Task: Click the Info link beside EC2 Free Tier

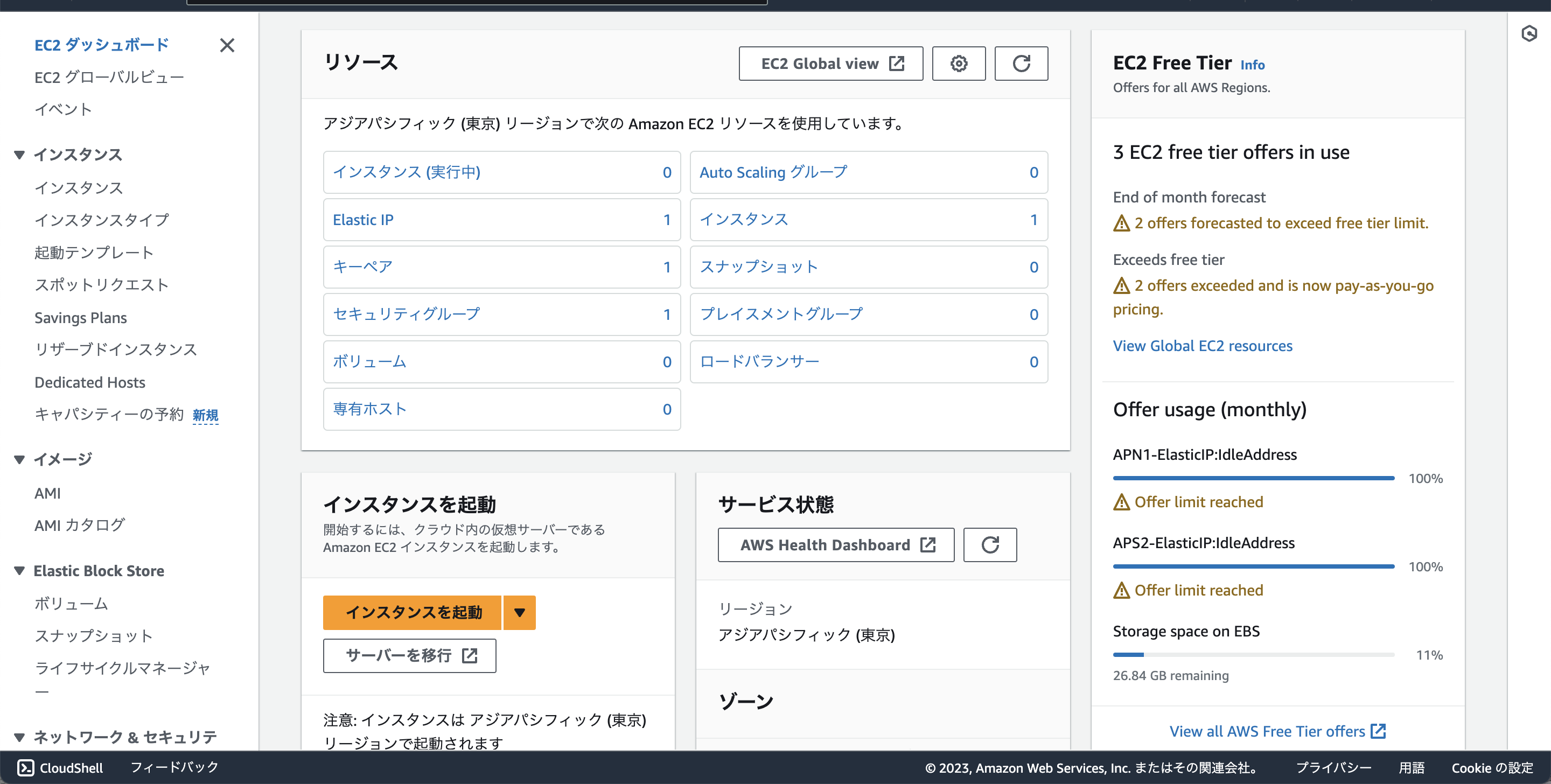Action: click(1252, 65)
